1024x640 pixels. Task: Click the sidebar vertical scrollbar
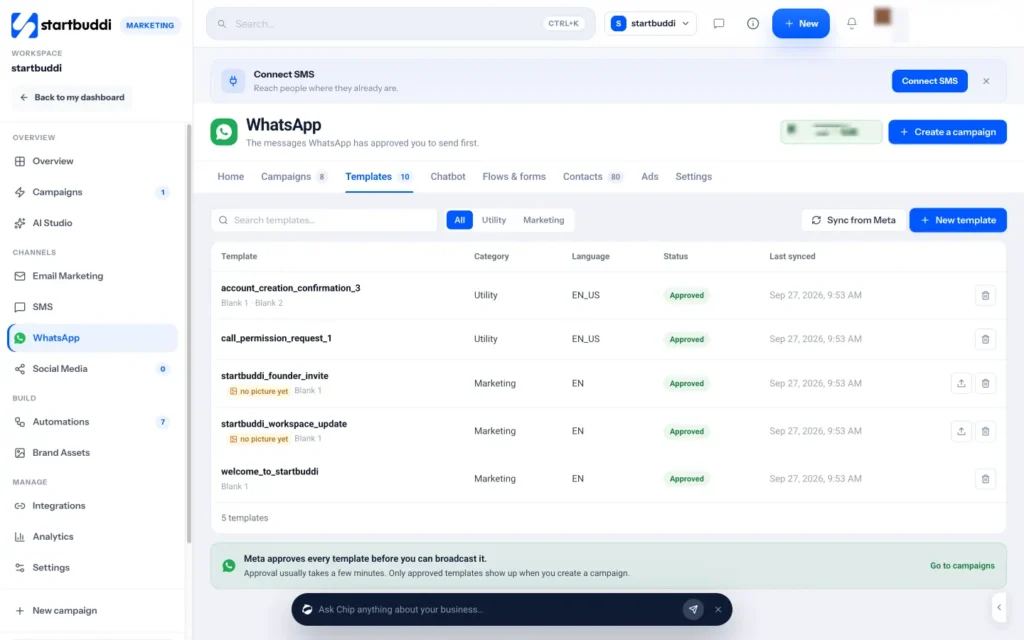pyautogui.click(x=189, y=333)
